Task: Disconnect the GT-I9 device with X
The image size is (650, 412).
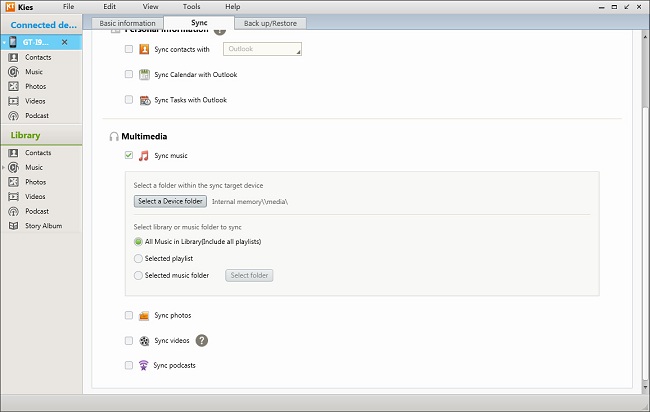Action: point(65,42)
